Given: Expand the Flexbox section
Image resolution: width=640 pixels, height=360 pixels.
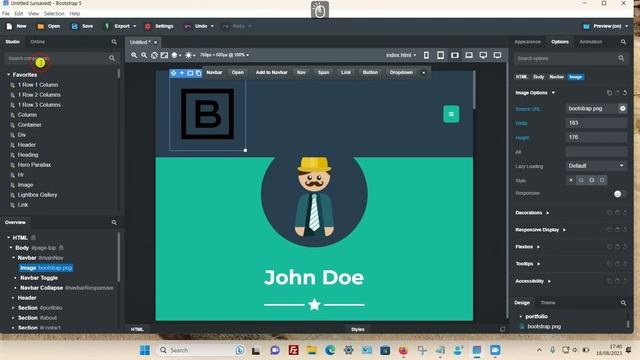Looking at the screenshot, I should (527, 247).
